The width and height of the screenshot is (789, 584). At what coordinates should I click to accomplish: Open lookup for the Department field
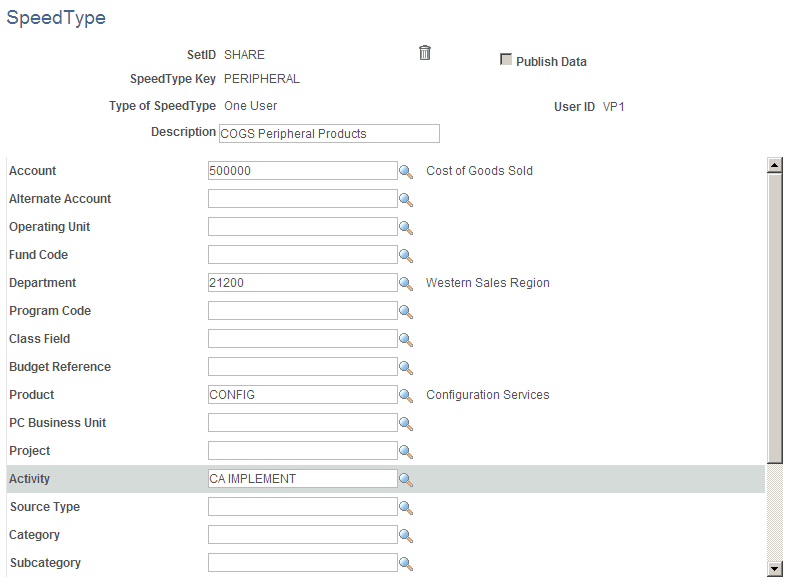pyautogui.click(x=406, y=284)
